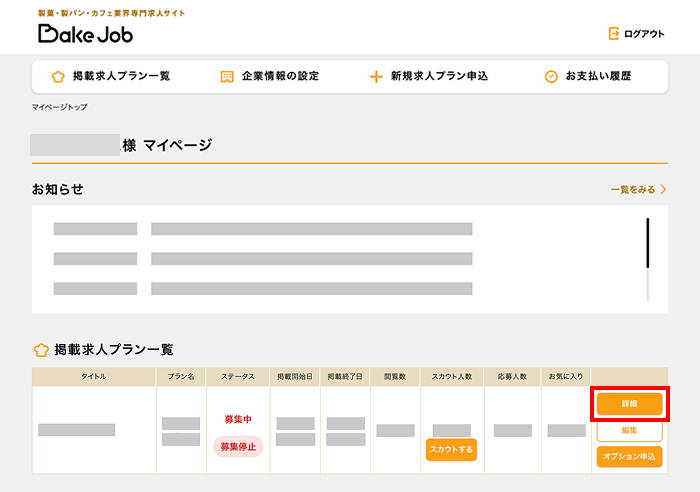Click the chef hat icon in navigation
700x492 pixels.
[x=58, y=76]
